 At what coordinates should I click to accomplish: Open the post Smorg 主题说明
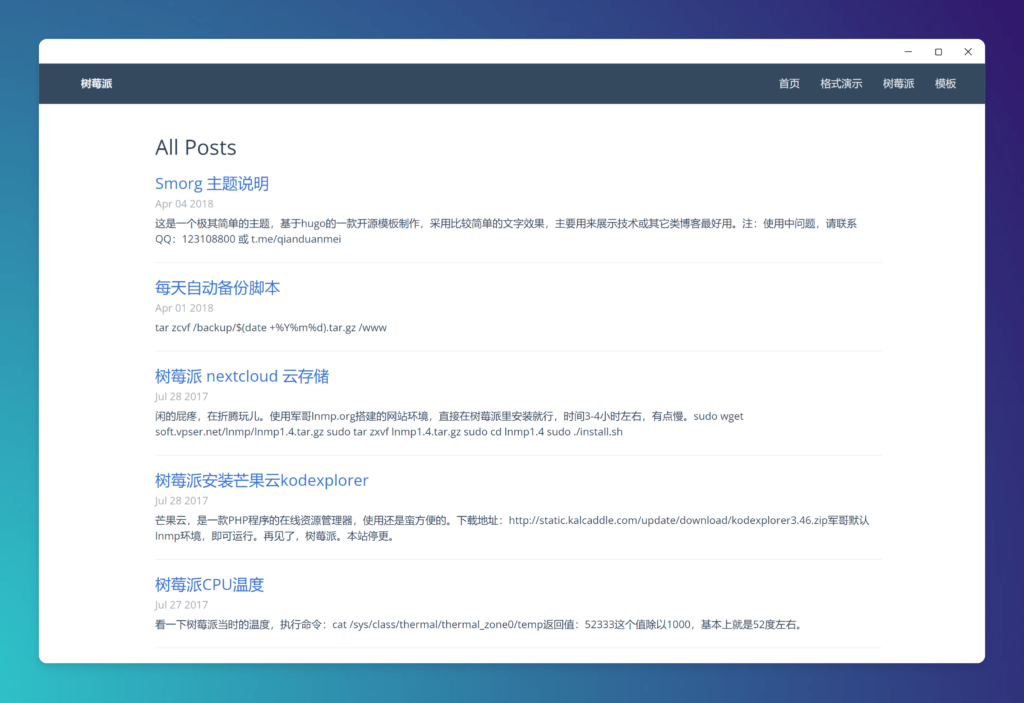click(x=212, y=184)
